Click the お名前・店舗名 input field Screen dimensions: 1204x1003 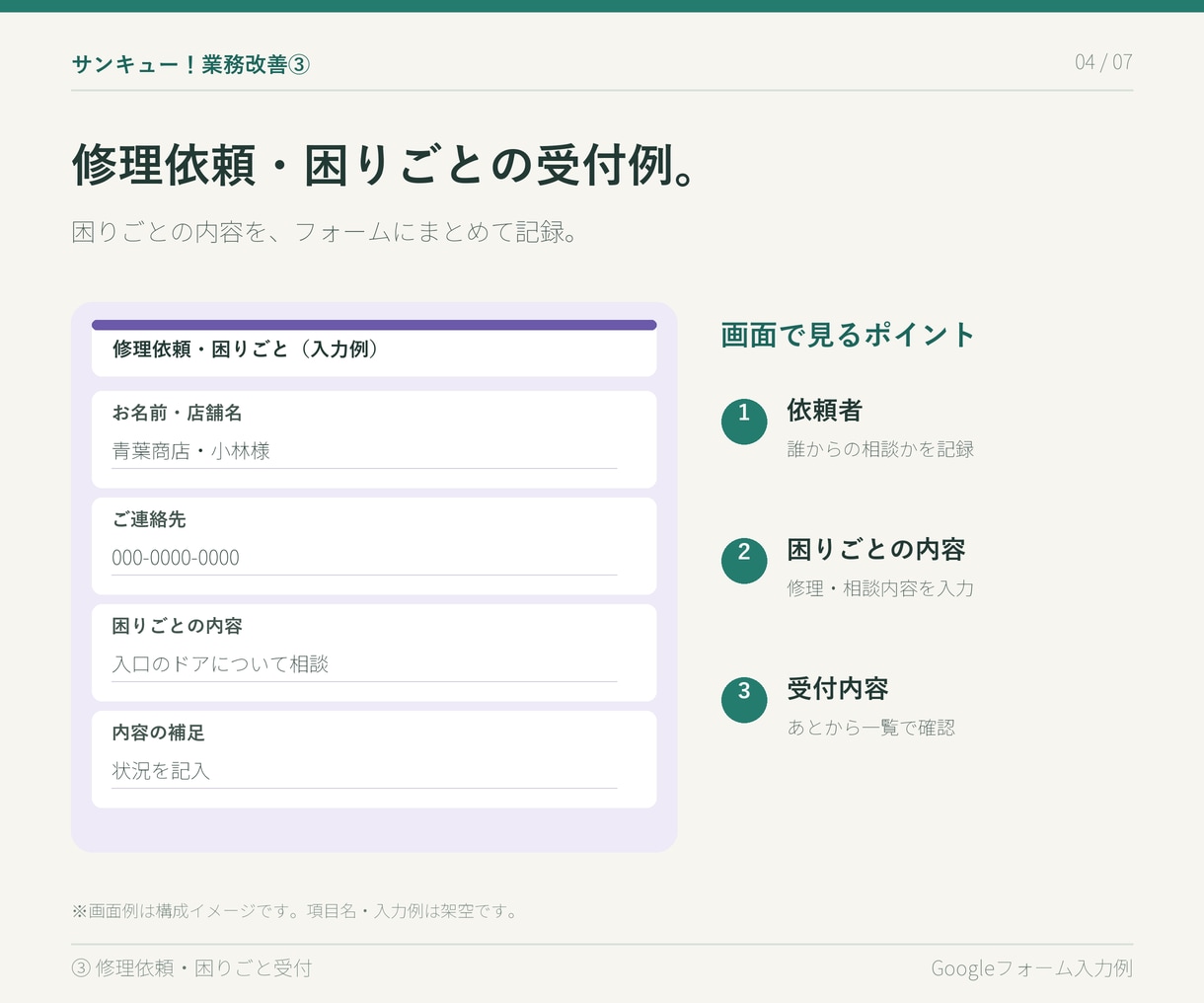click(364, 451)
